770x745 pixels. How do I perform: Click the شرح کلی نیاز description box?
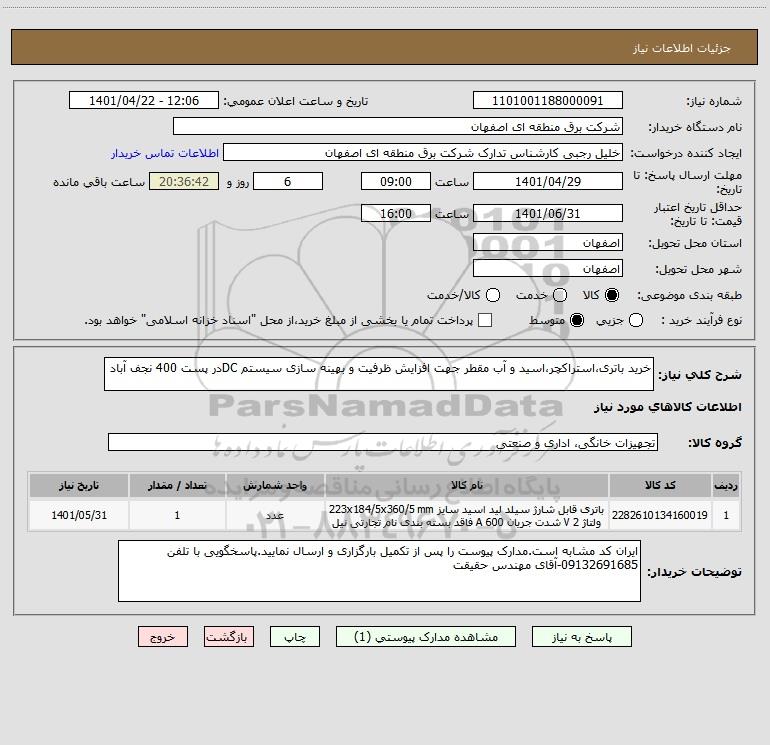tap(379, 374)
